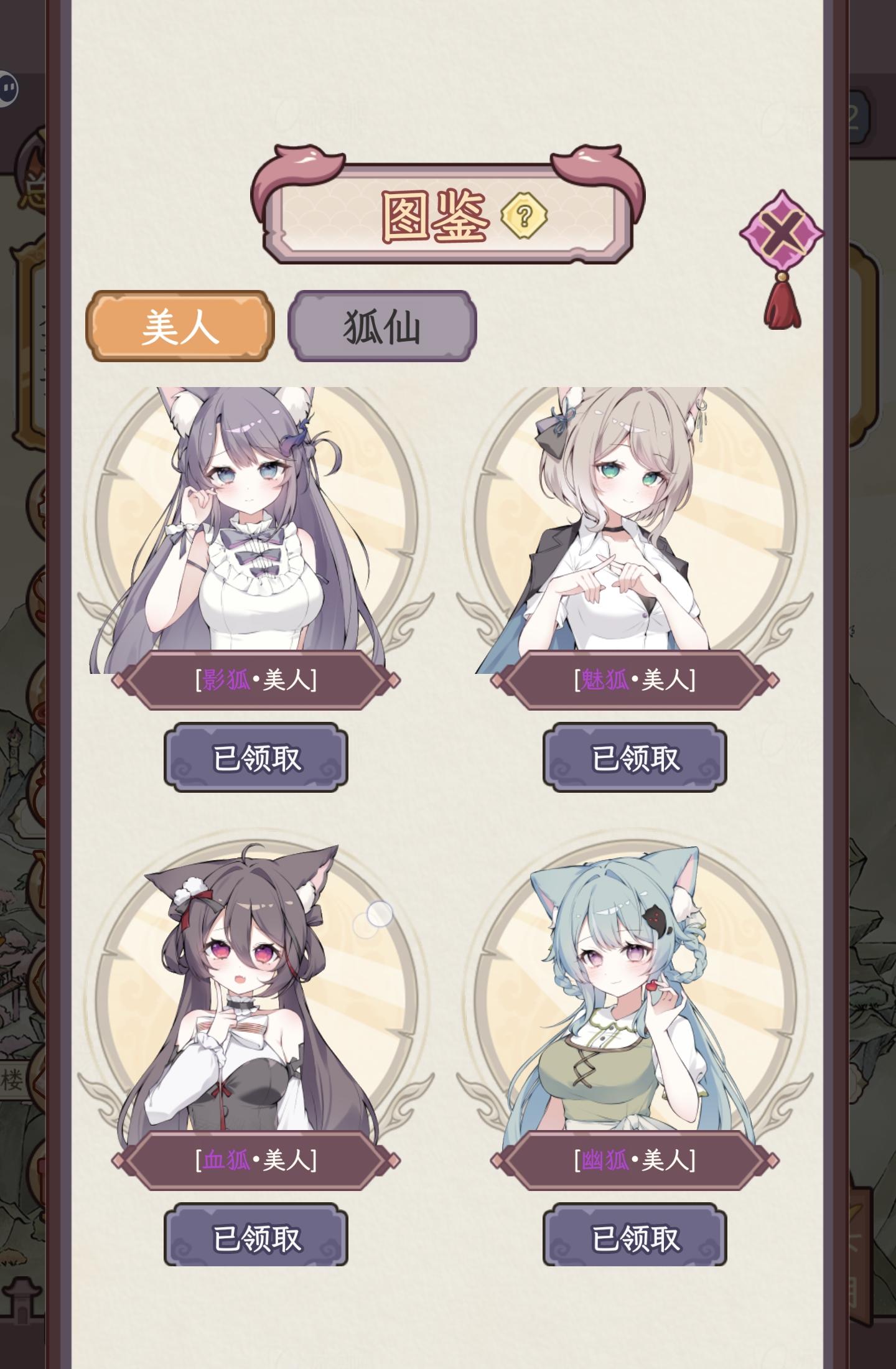
Task: Click 已领取 button under 影狐
Action: (x=256, y=757)
